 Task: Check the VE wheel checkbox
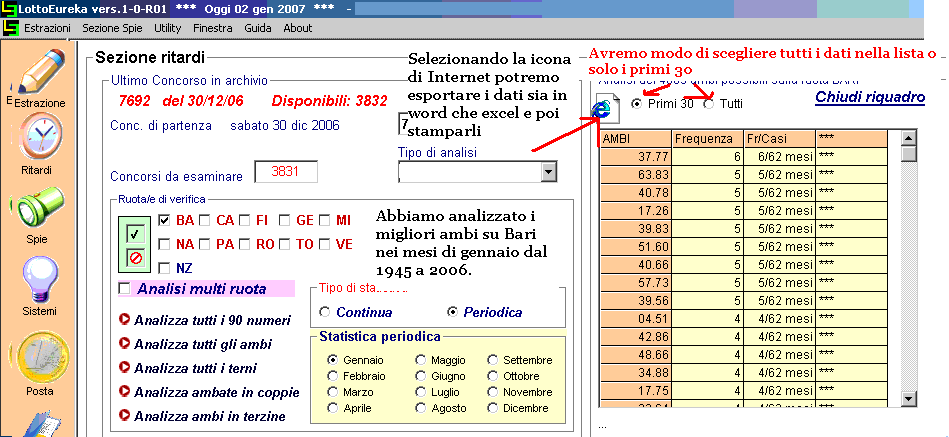(x=325, y=244)
